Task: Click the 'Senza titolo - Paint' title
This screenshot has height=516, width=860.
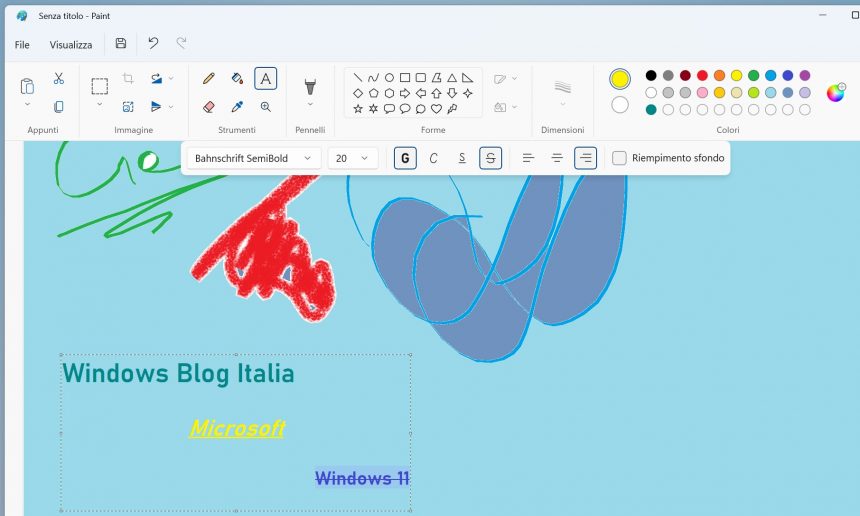Action: 74,16
